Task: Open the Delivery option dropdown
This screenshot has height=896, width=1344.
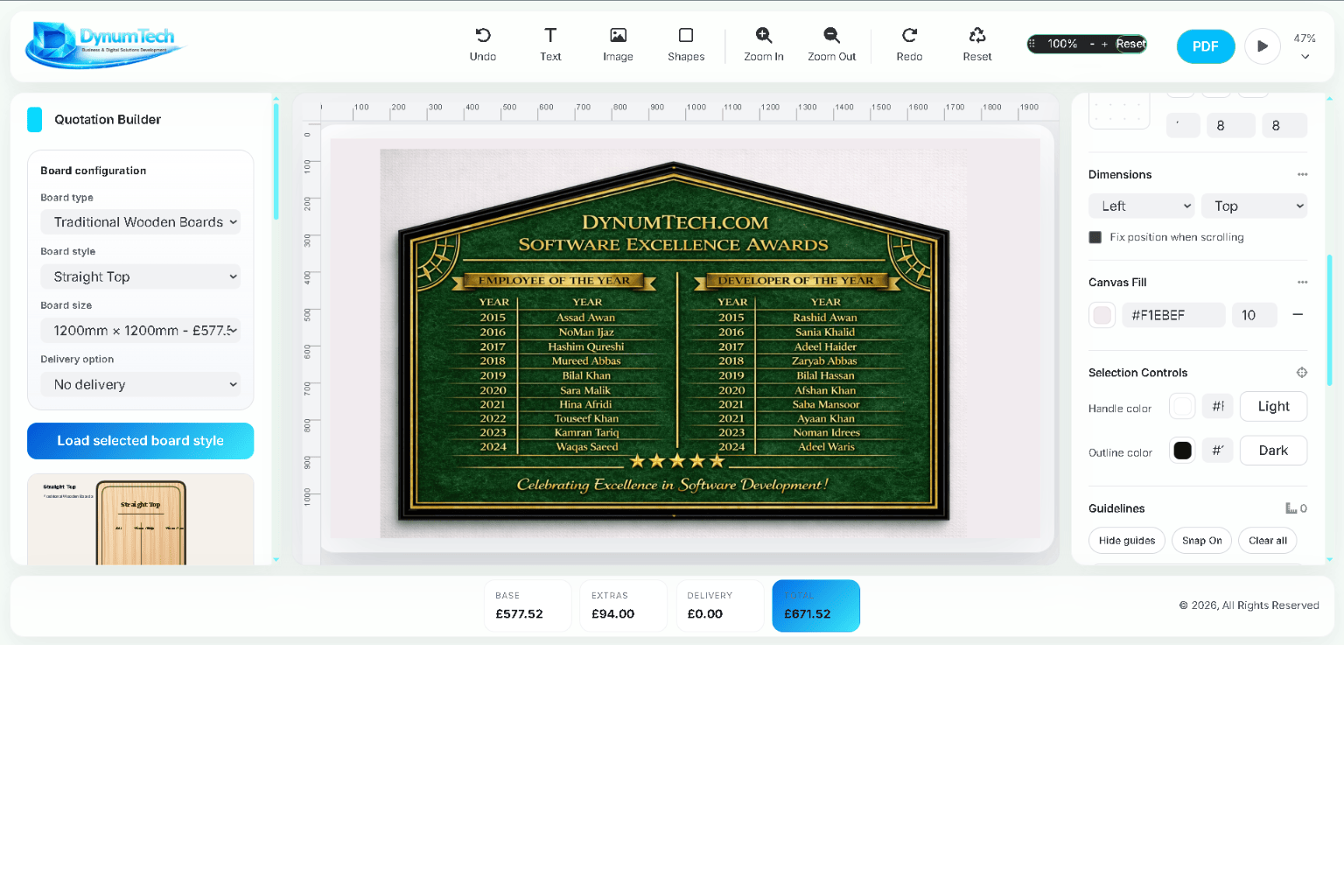Action: coord(140,384)
